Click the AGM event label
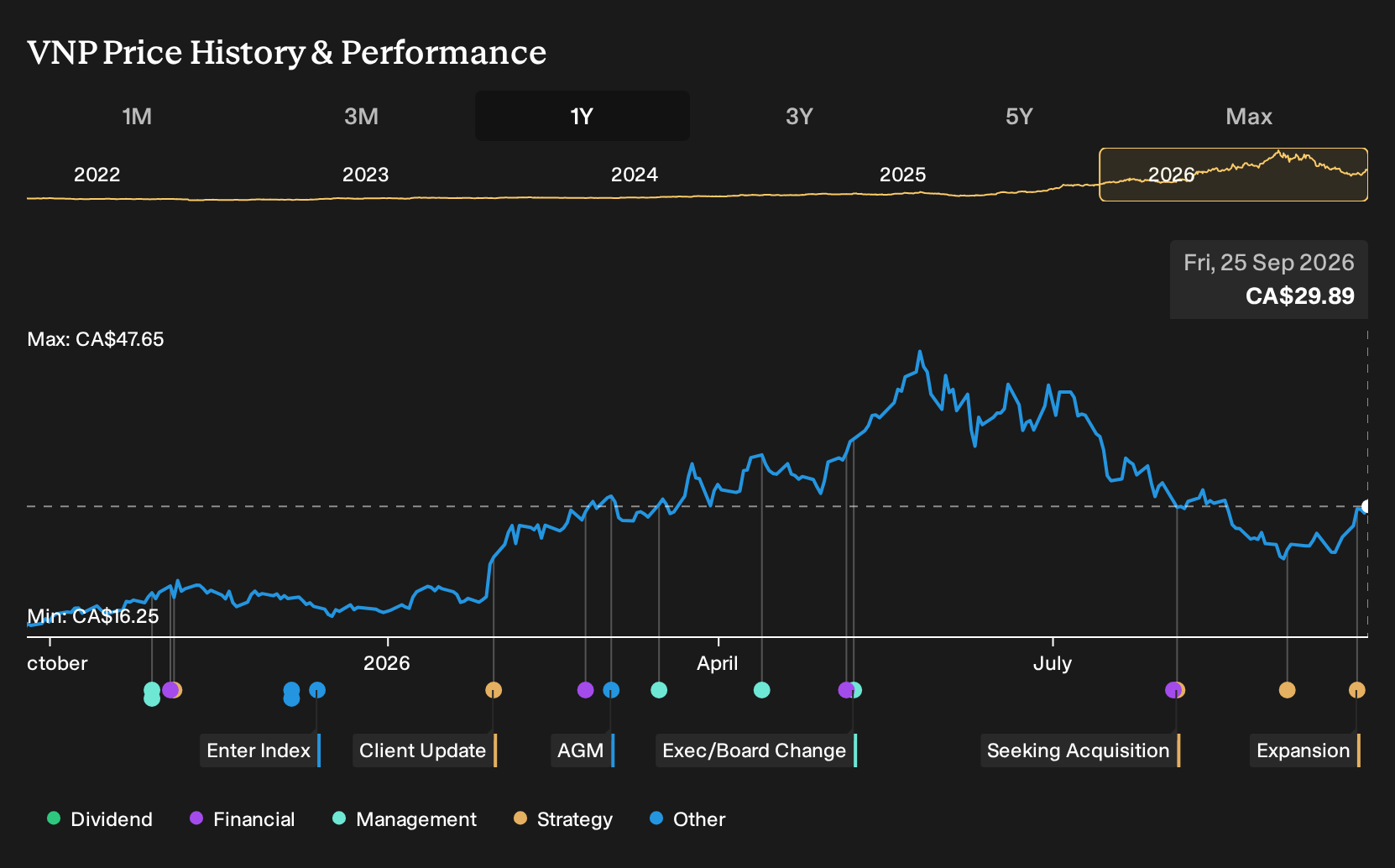 point(583,750)
